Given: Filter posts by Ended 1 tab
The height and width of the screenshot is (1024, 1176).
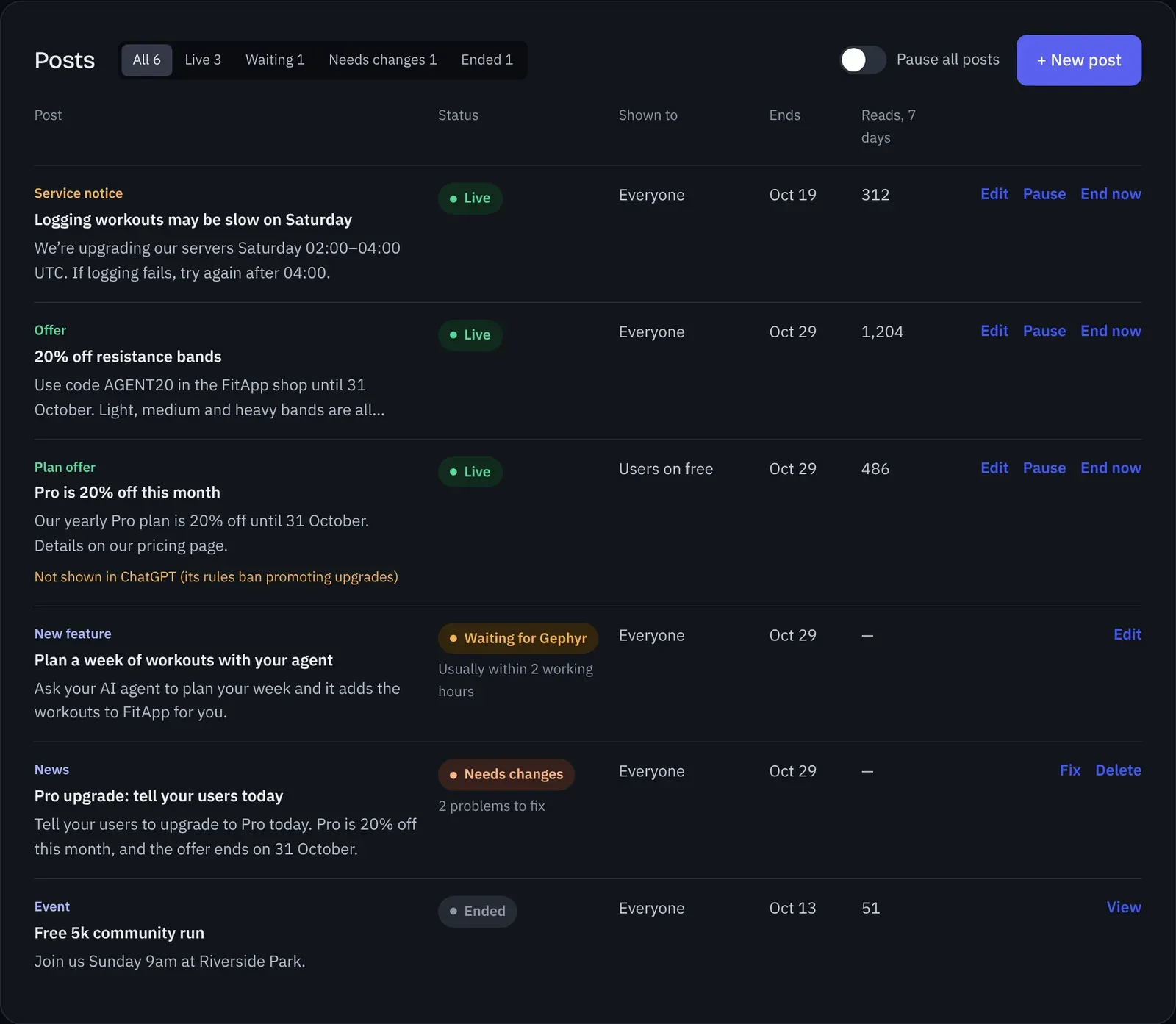Looking at the screenshot, I should [487, 60].
